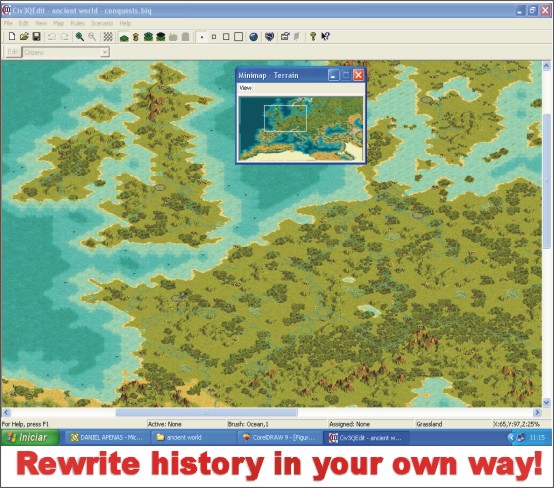Choose the small square brush size

coord(214,37)
